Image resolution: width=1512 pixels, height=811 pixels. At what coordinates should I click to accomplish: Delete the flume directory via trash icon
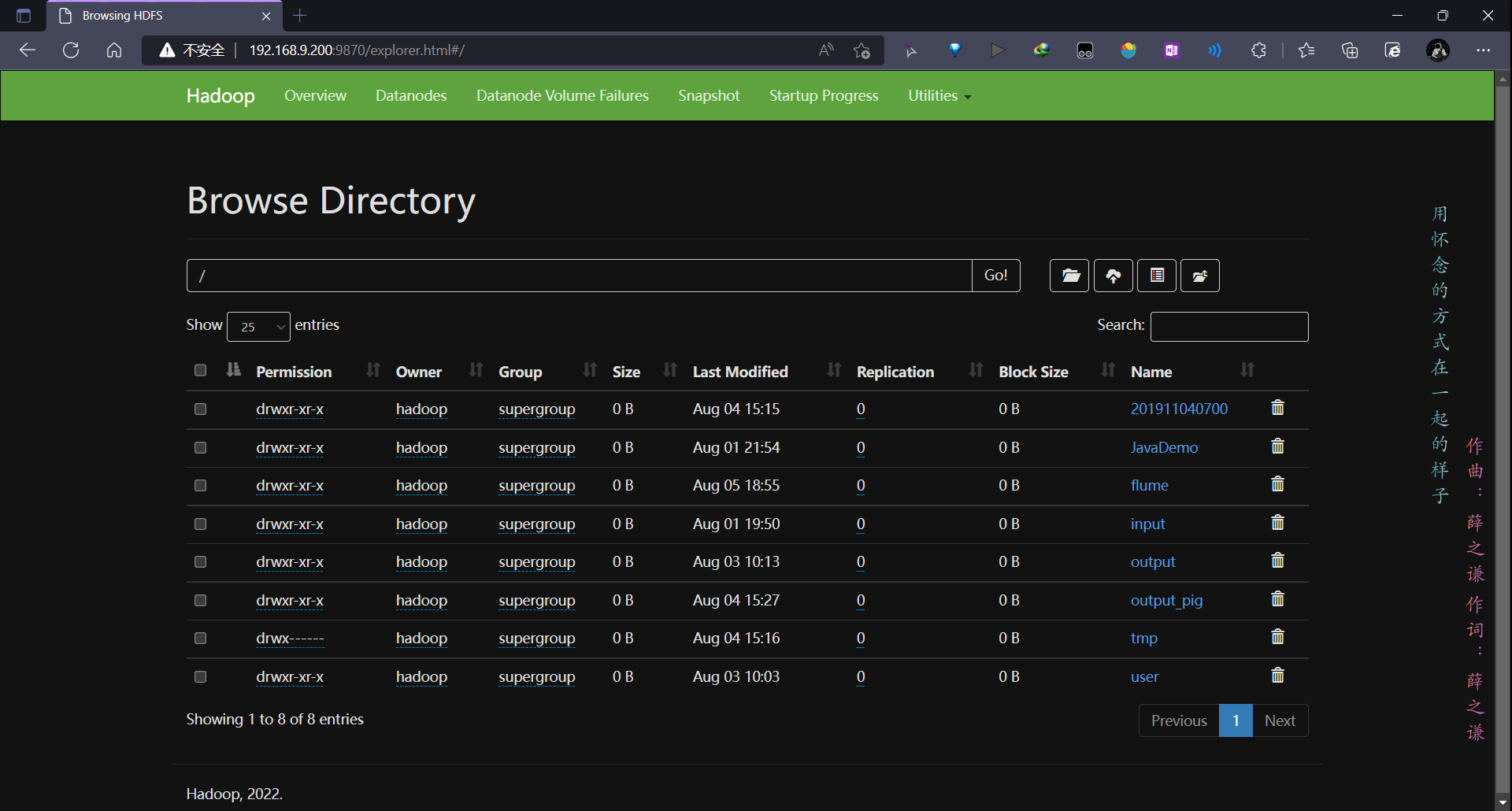1277,484
